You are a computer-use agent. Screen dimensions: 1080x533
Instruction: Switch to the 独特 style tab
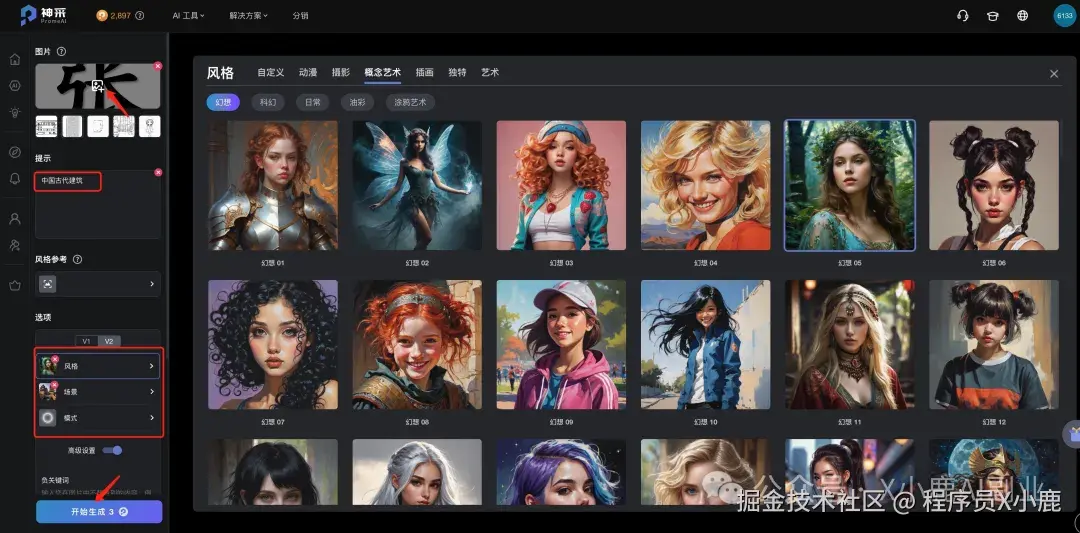[x=457, y=72]
